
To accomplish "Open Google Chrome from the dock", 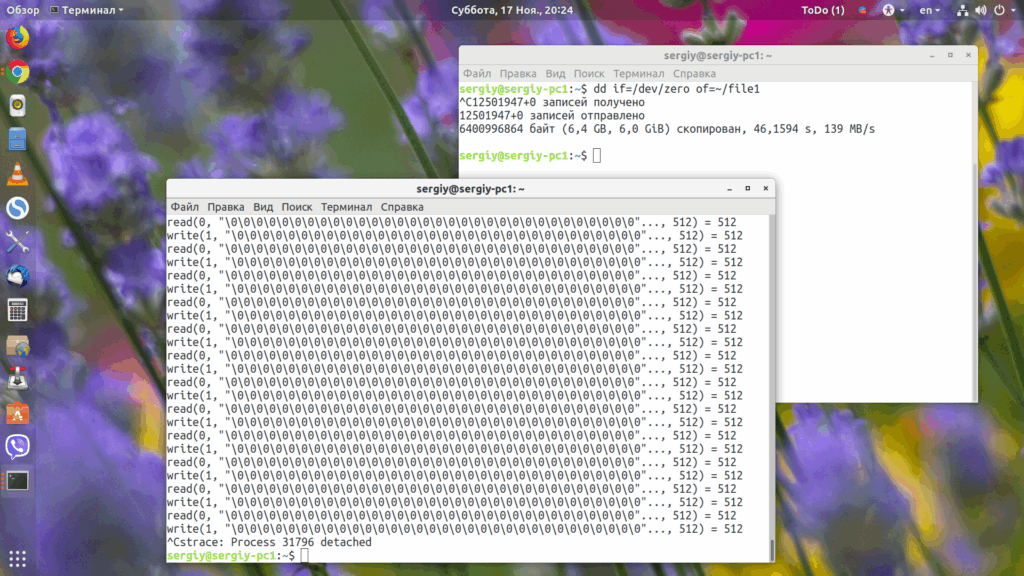I will (18, 72).
